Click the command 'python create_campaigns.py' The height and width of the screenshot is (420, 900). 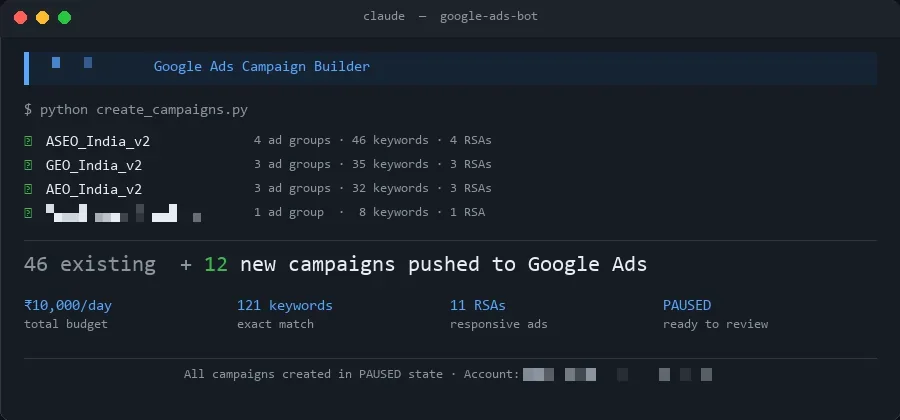[143, 110]
